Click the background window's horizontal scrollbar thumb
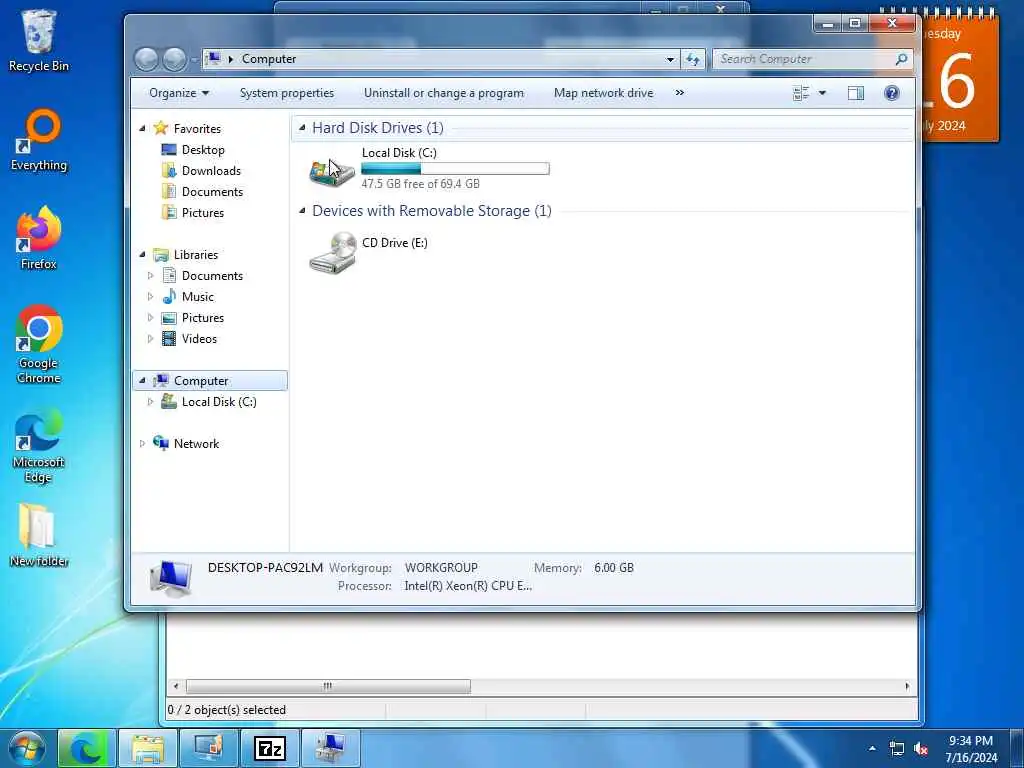1024x768 pixels. [328, 686]
